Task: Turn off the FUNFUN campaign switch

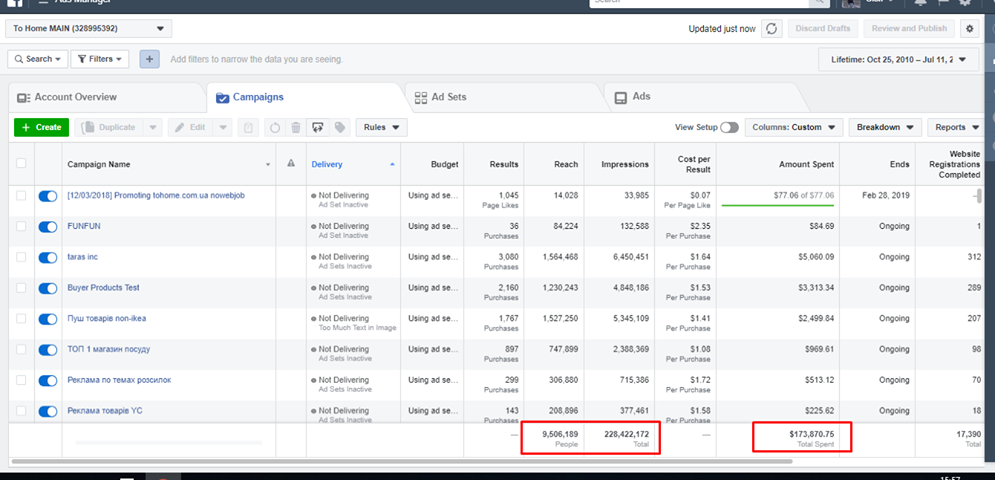Action: click(x=47, y=227)
